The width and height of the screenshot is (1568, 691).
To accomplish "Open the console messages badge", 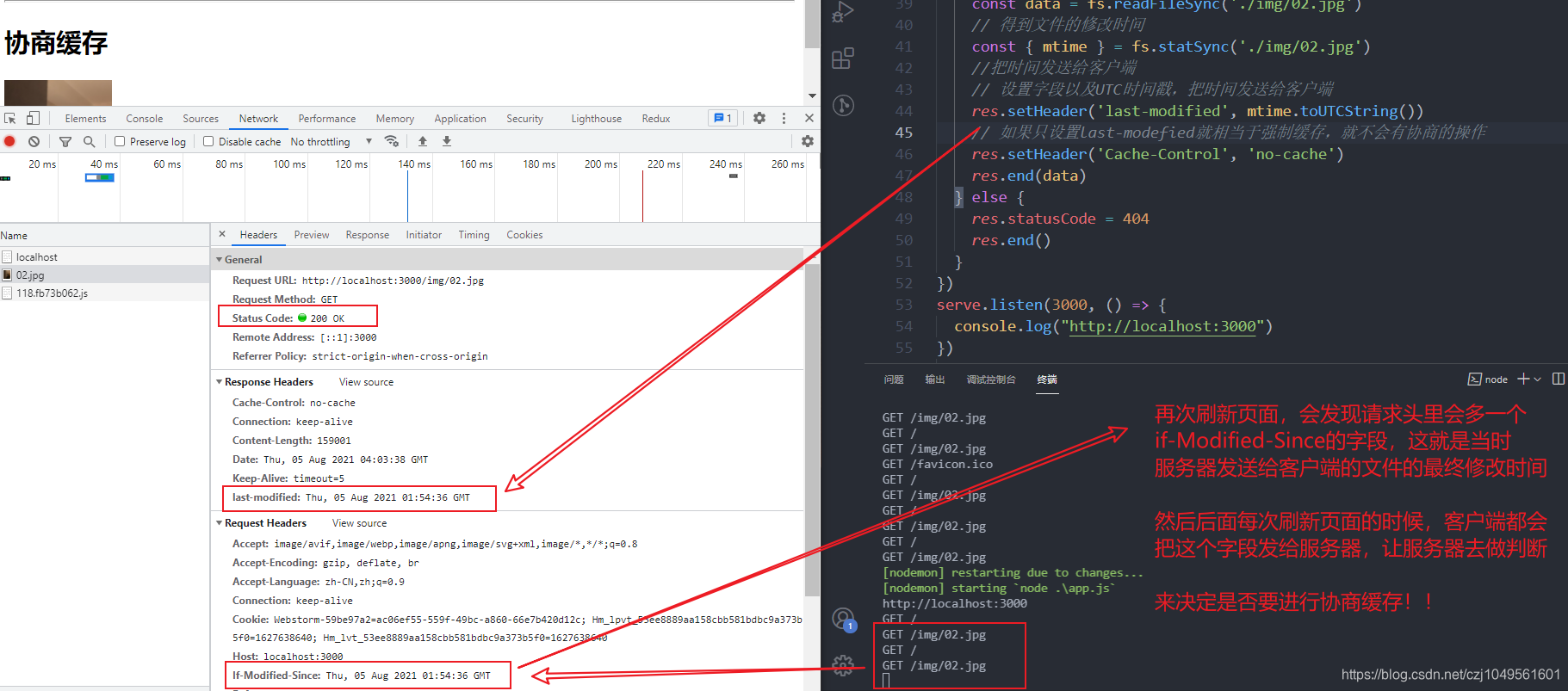I will [723, 118].
